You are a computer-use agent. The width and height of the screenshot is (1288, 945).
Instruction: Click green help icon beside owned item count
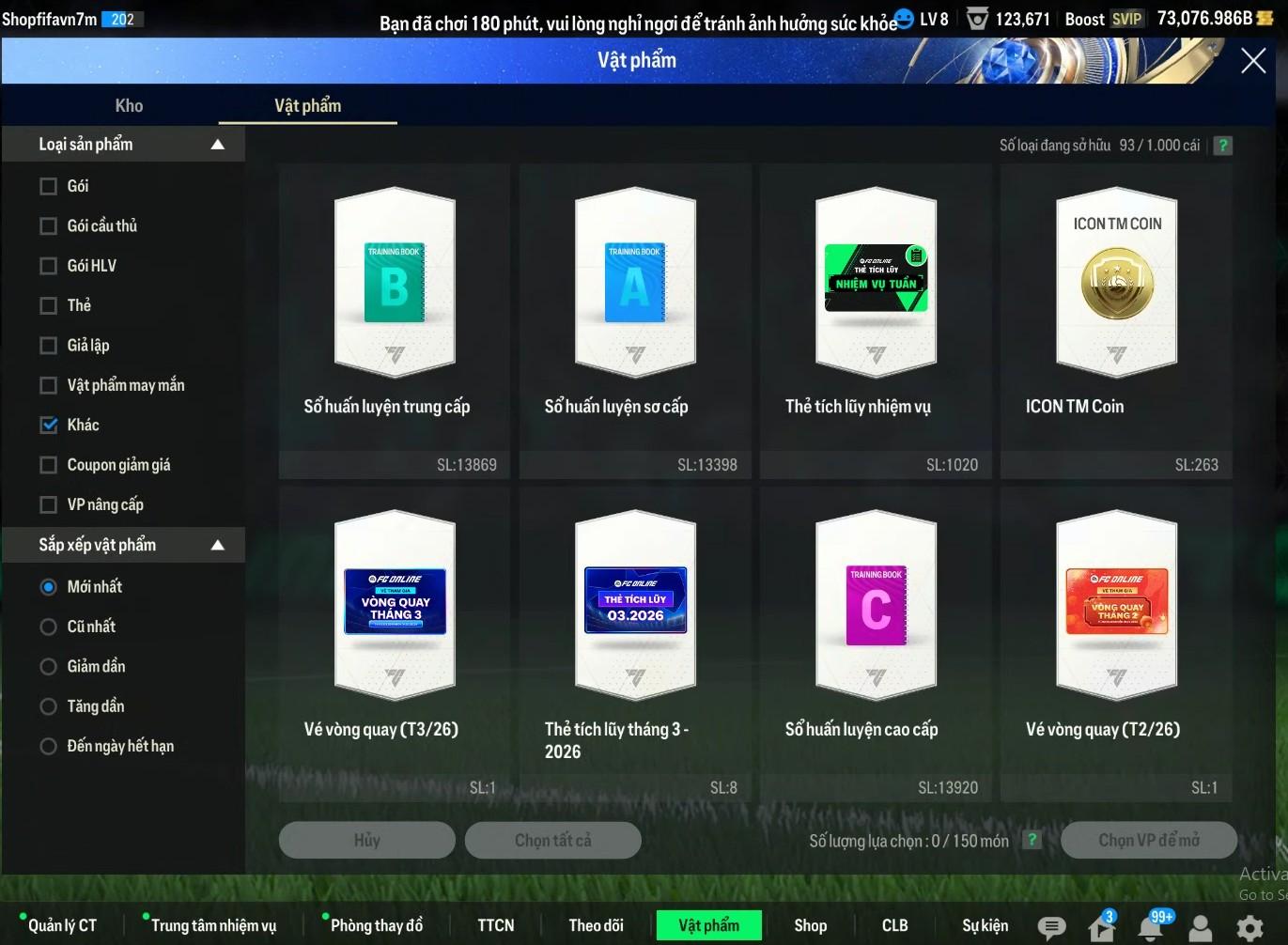point(1222,146)
